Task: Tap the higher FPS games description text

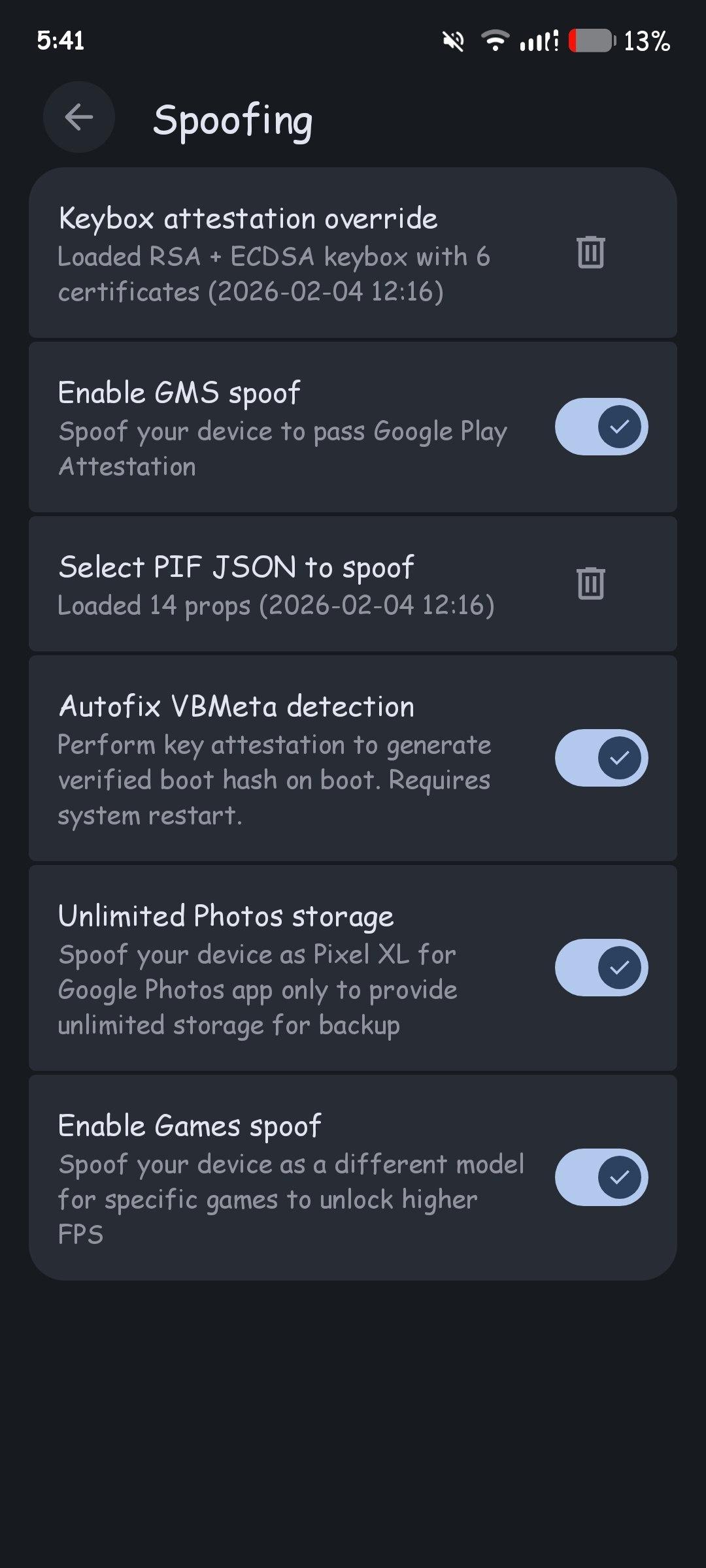Action: click(x=290, y=1199)
